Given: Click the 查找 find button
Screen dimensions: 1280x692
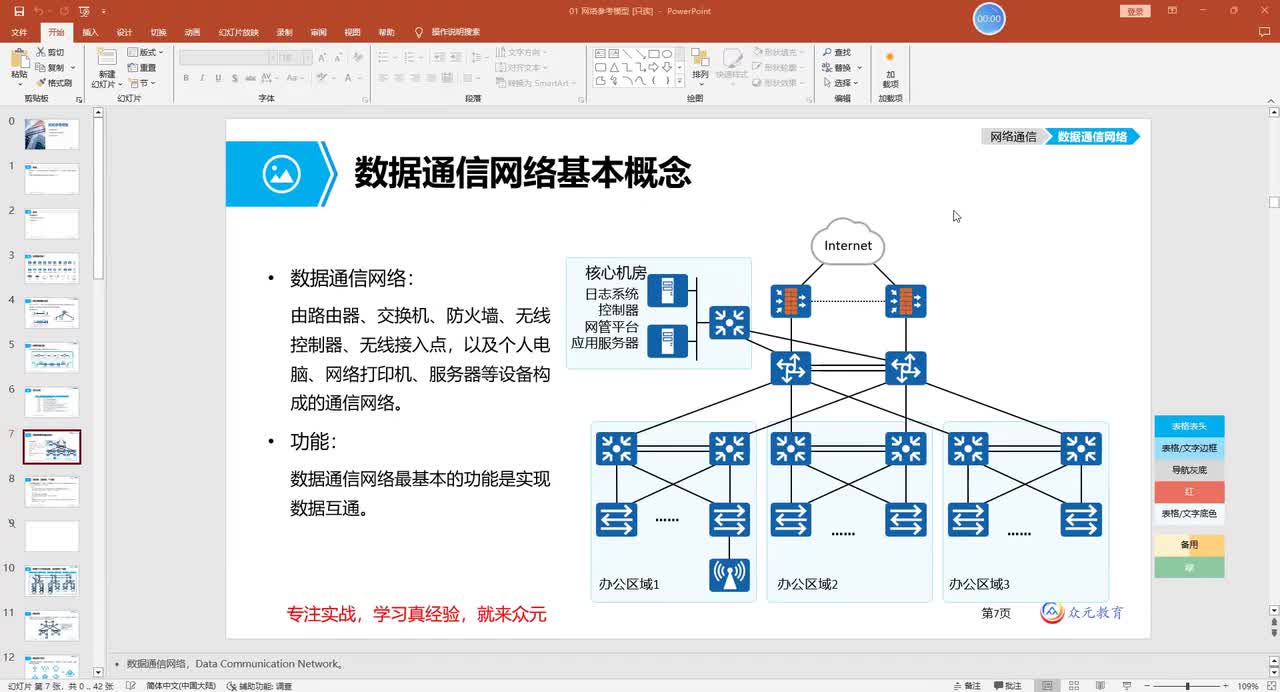Looking at the screenshot, I should [x=837, y=52].
